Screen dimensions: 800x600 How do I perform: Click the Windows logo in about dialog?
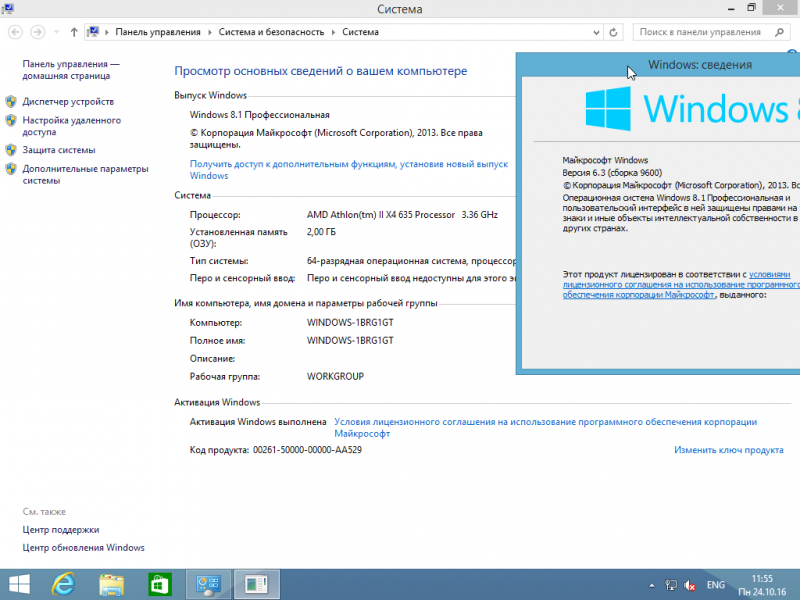point(608,108)
